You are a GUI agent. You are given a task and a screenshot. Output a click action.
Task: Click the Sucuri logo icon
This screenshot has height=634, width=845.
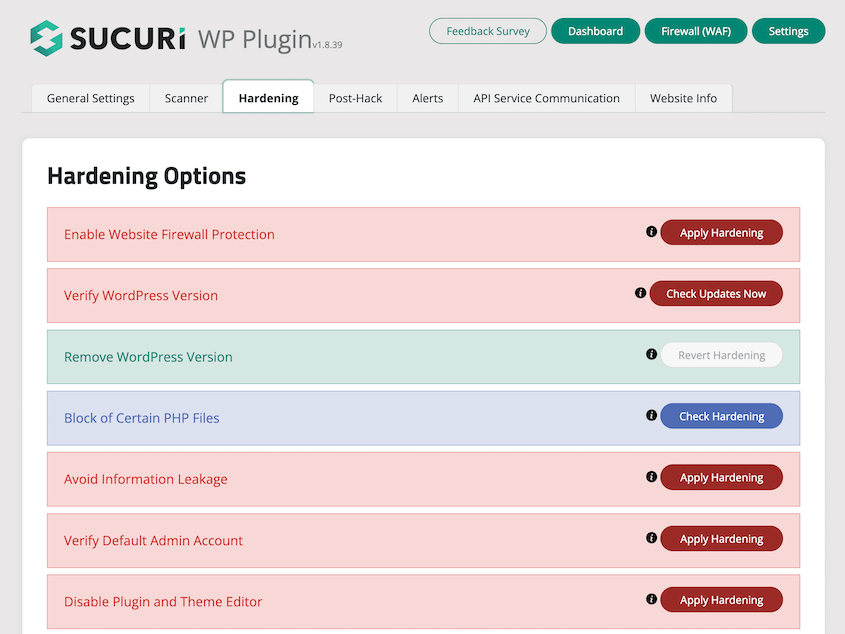(46, 38)
